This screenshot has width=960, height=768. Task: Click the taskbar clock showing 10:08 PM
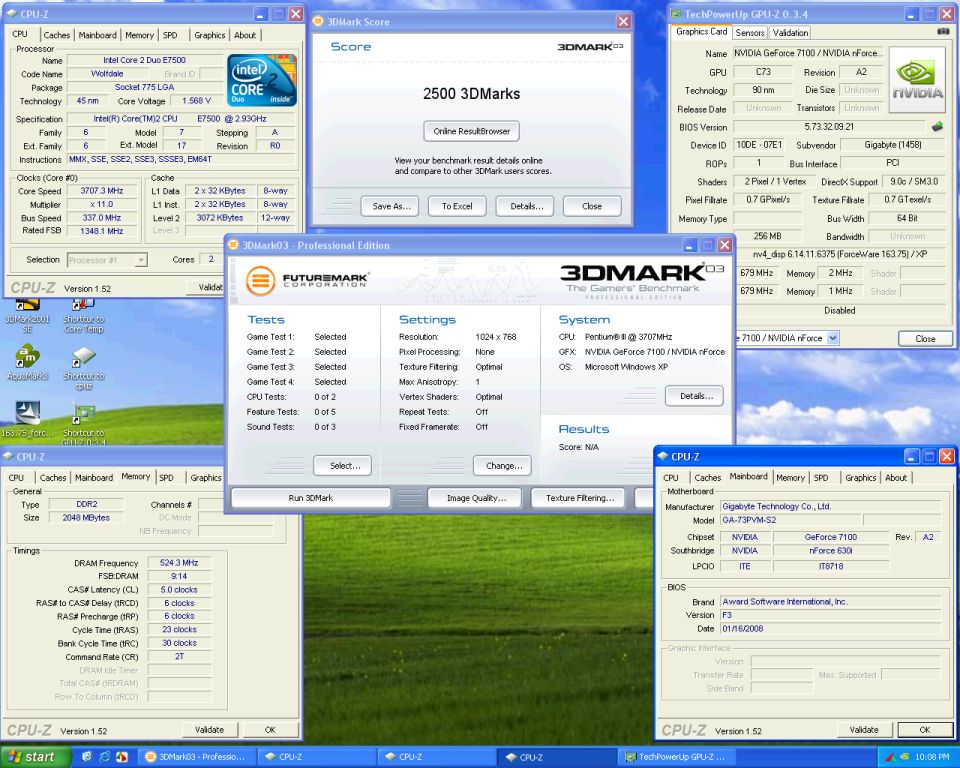tap(932, 758)
